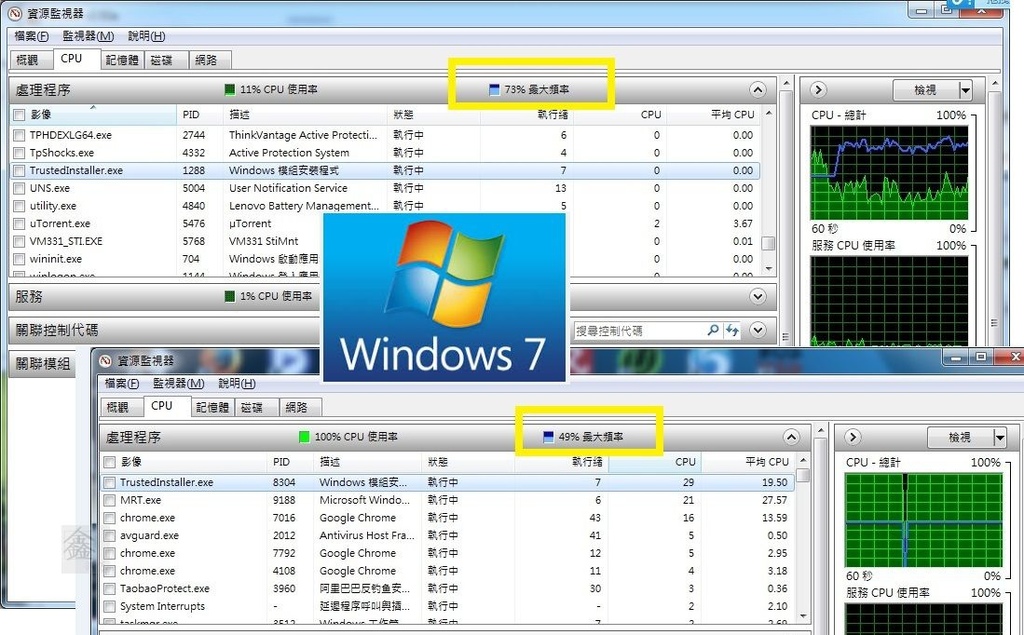Check the MRT.exe process checkbox

click(110, 500)
